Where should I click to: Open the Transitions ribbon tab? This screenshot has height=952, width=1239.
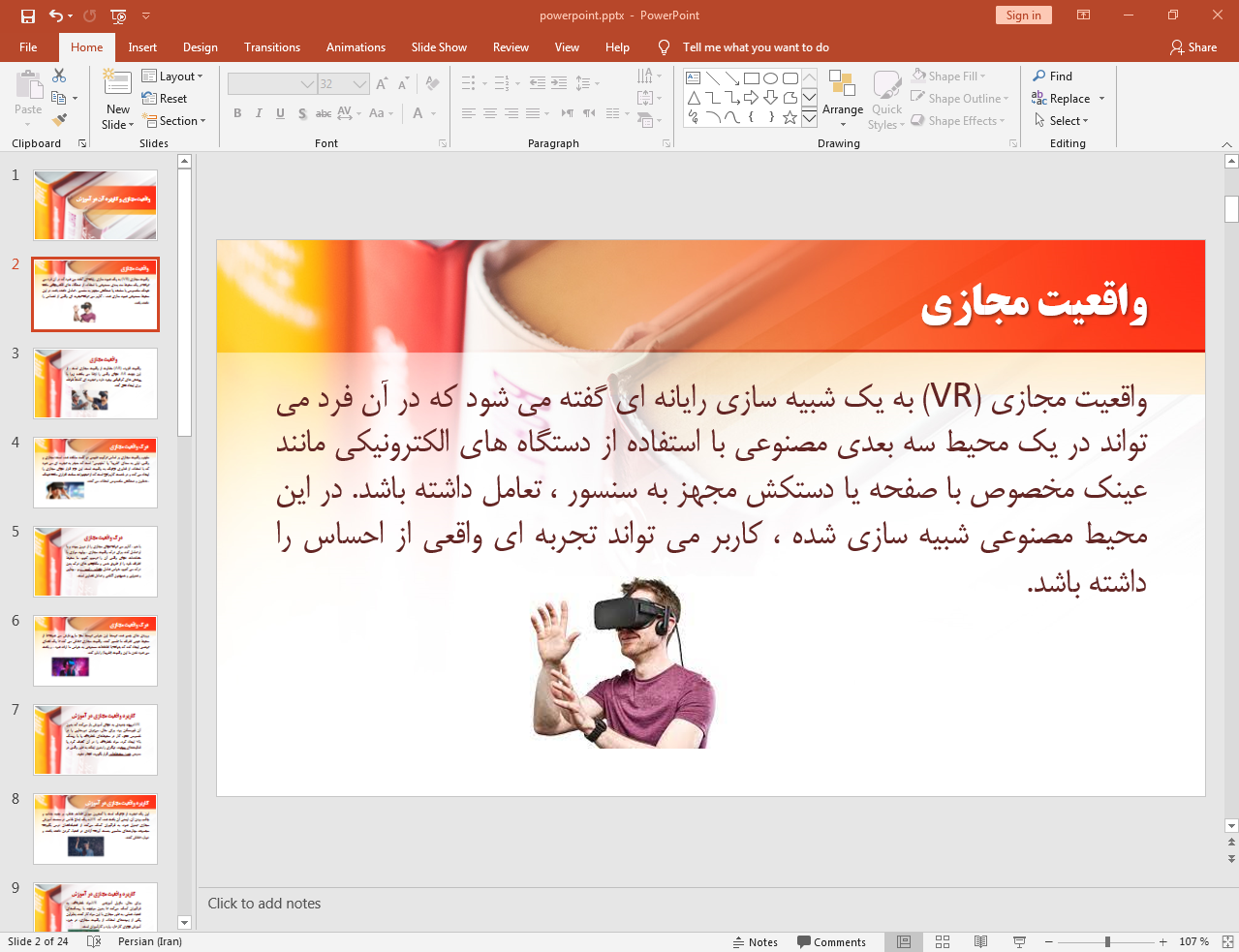coord(272,47)
